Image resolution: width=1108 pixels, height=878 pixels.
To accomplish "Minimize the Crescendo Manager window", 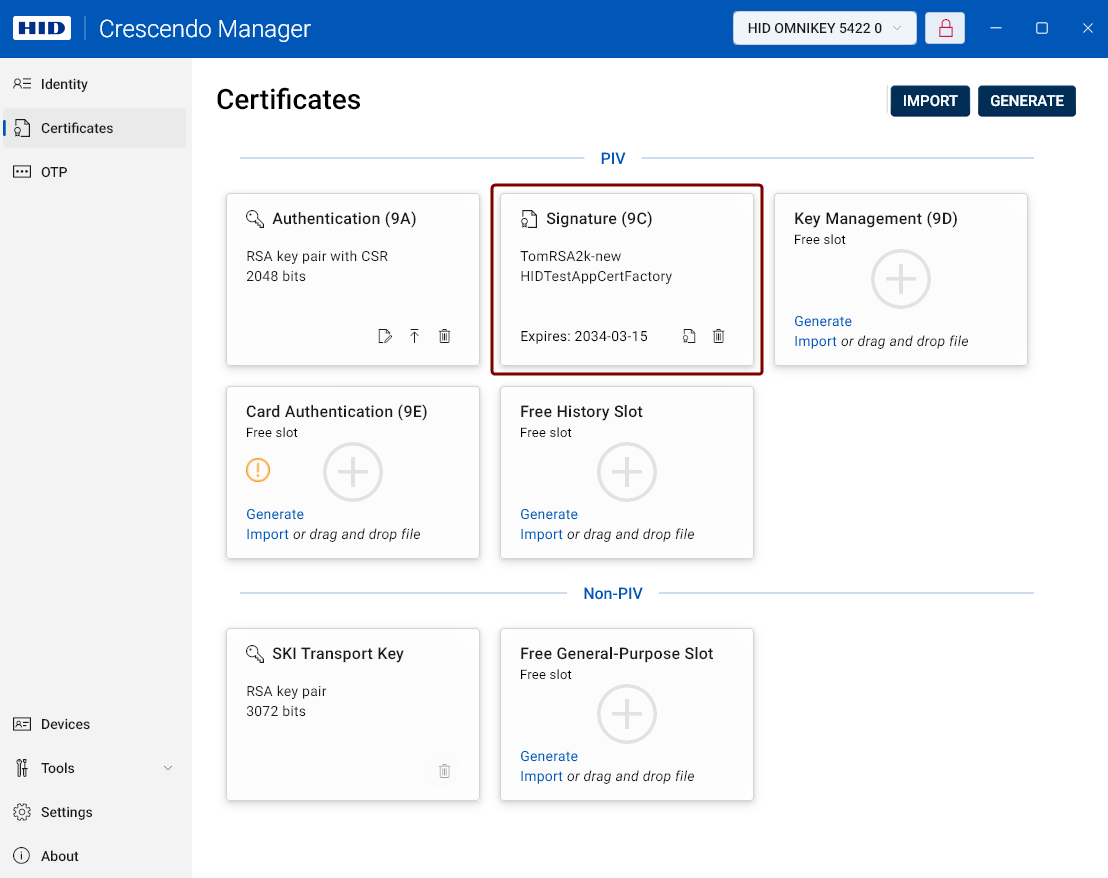I will 996,28.
